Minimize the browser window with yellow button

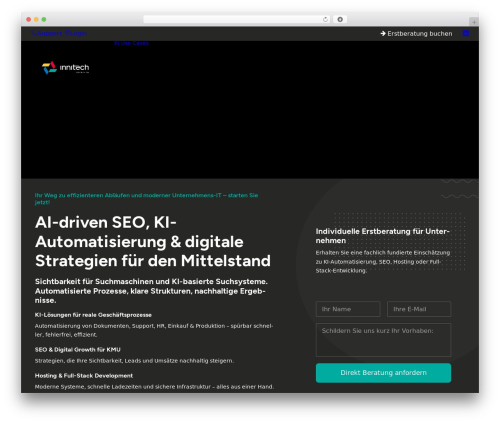[36, 19]
